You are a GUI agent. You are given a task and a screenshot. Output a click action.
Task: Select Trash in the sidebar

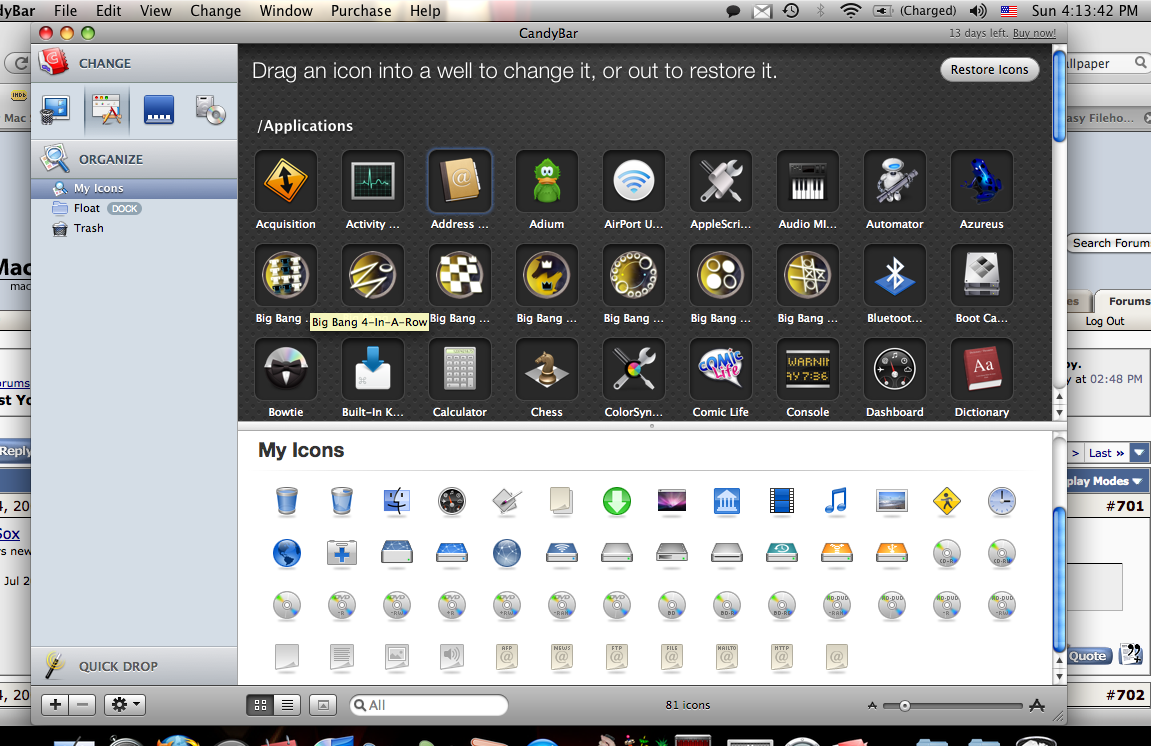coord(134,228)
